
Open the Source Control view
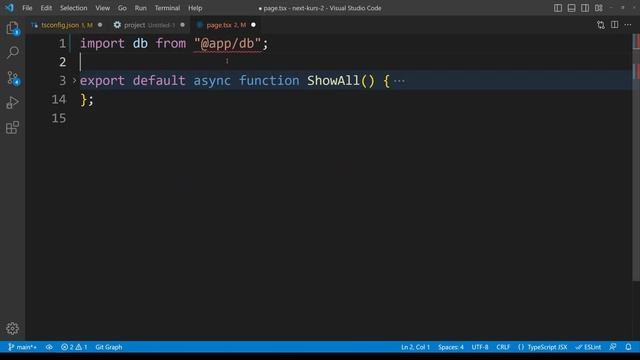pos(13,78)
